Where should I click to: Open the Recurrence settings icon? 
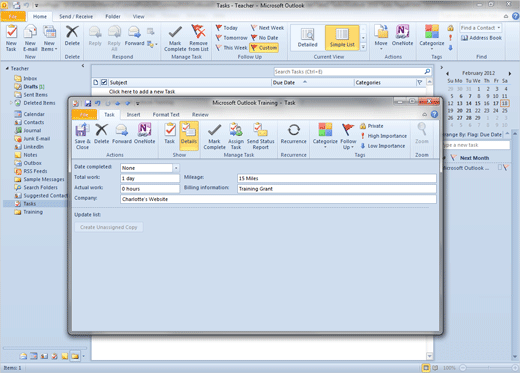click(x=293, y=134)
